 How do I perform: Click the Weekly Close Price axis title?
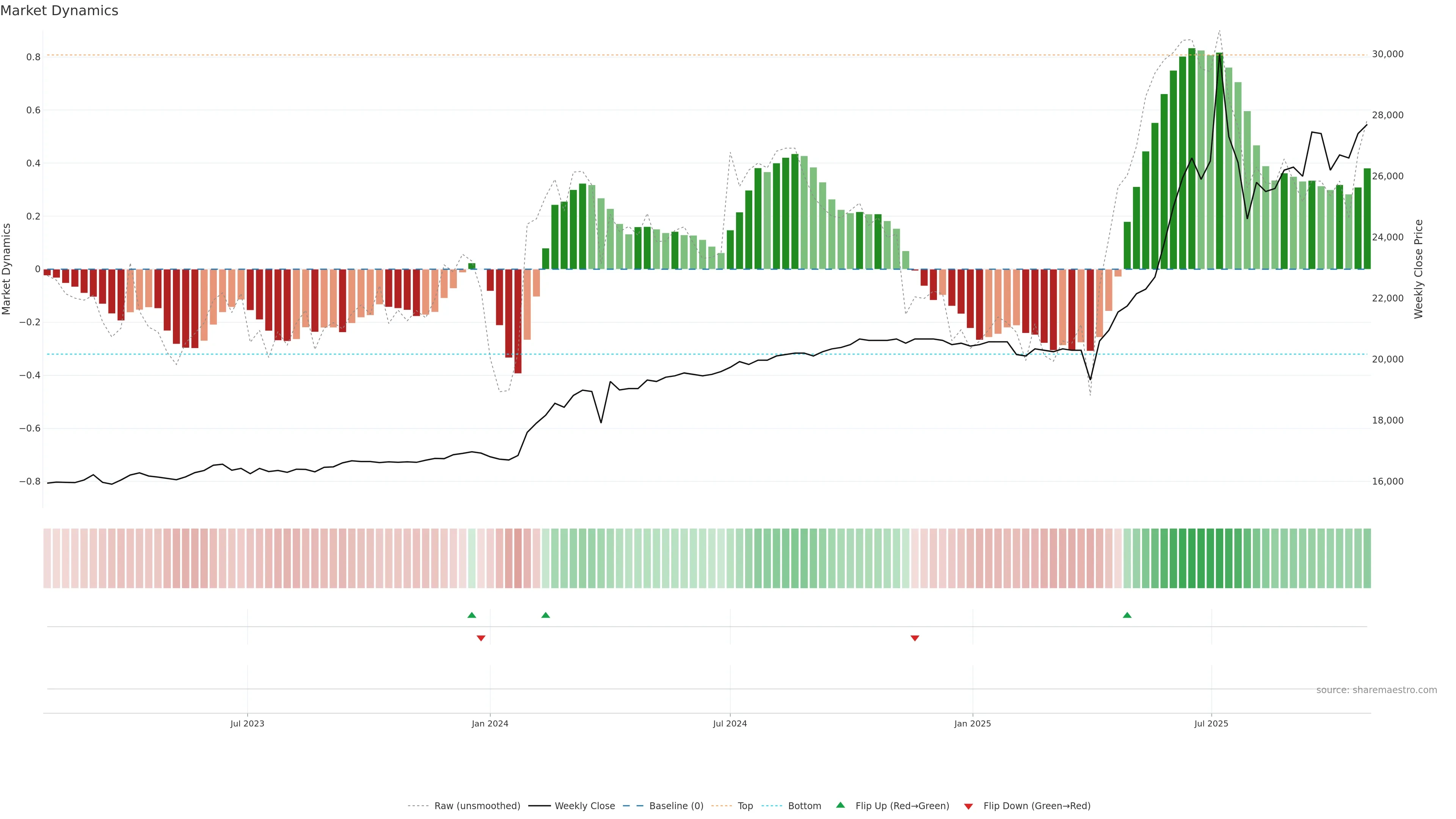click(x=1418, y=269)
